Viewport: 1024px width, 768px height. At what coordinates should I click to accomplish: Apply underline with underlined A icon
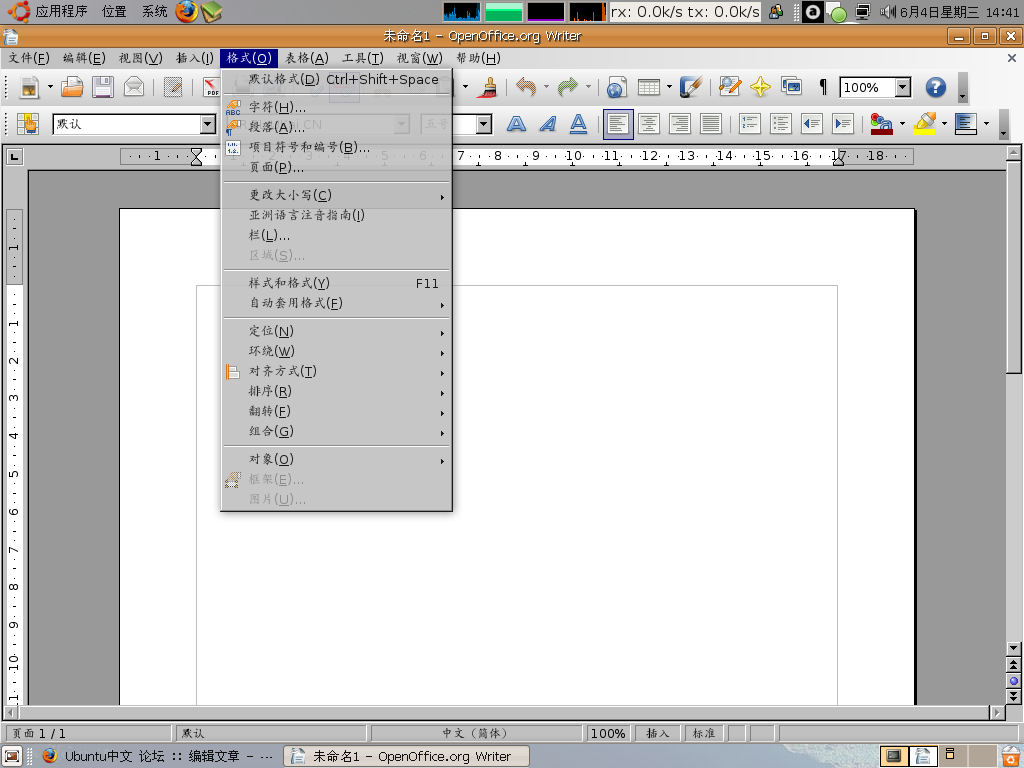point(578,123)
